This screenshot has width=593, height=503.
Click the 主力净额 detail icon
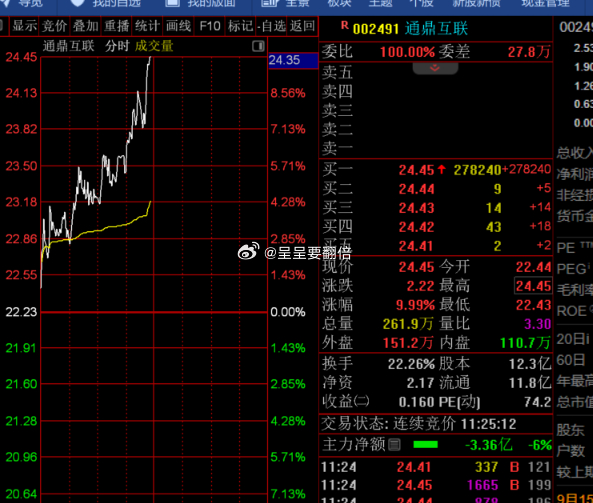click(394, 445)
